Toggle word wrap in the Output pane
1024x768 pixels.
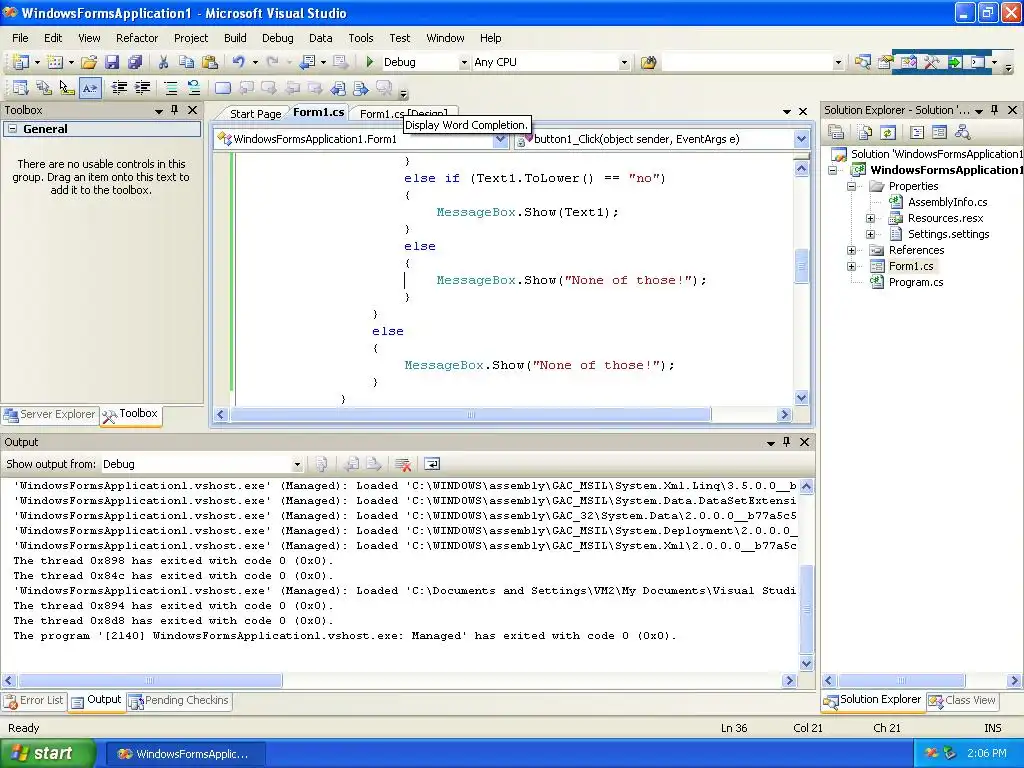(x=432, y=464)
